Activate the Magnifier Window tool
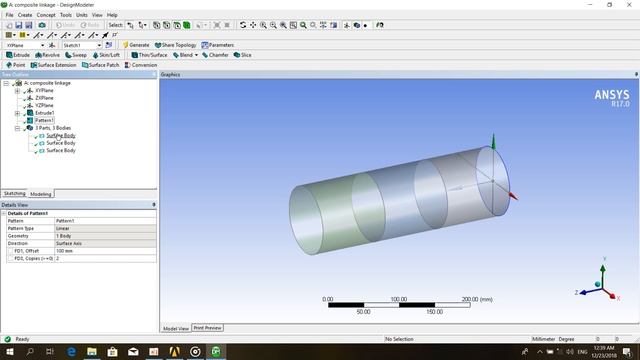This screenshot has width=640, height=360. click(293, 25)
